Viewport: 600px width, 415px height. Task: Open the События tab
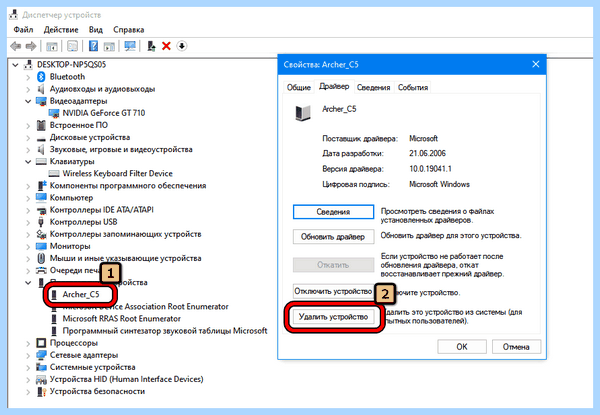[x=413, y=88]
